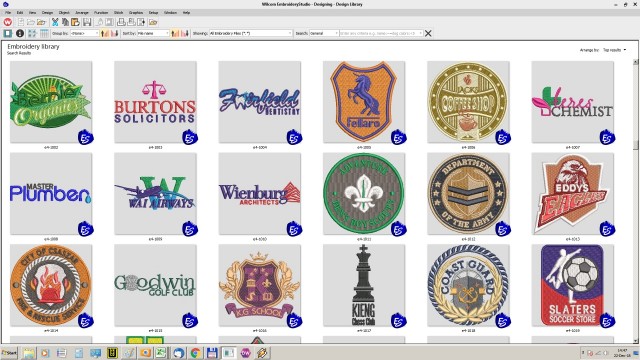This screenshot has width=640, height=360.
Task: Select the Jack's Coffee Shop design thumbnail
Action: (x=468, y=102)
